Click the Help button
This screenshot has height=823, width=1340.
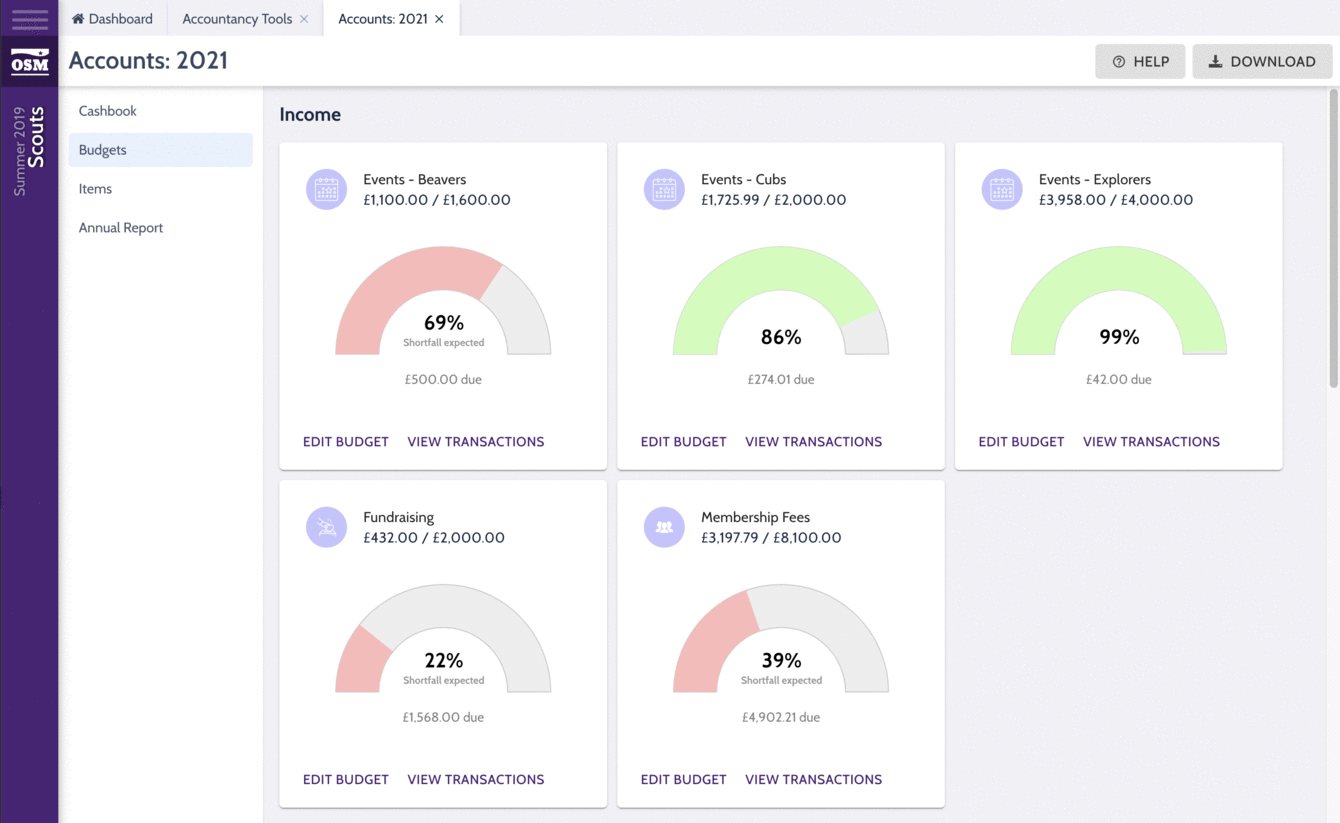tap(1140, 61)
